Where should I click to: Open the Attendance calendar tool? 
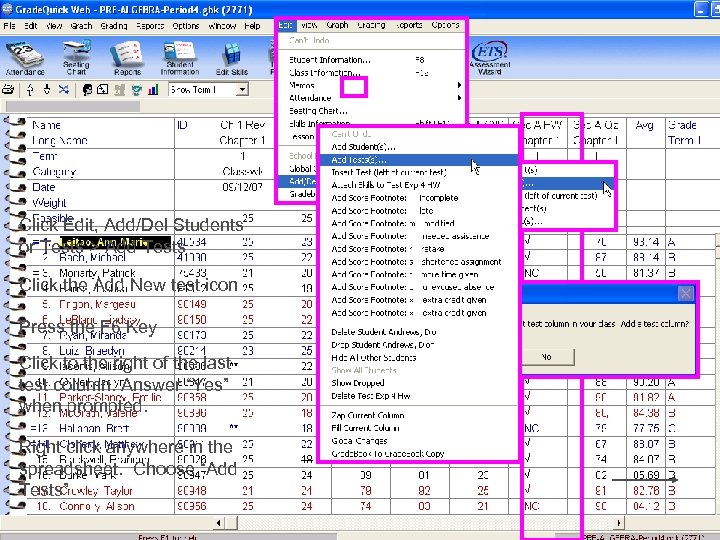tap(24, 58)
